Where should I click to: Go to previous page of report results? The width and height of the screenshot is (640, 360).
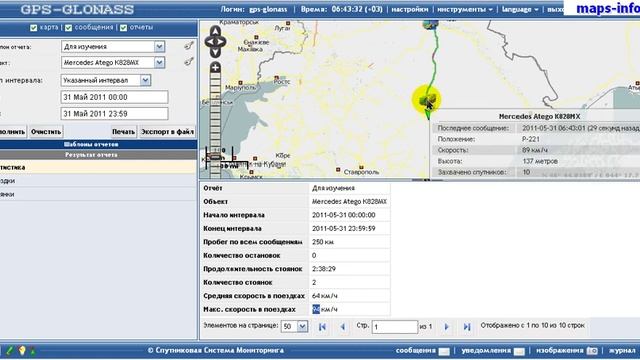point(342,327)
